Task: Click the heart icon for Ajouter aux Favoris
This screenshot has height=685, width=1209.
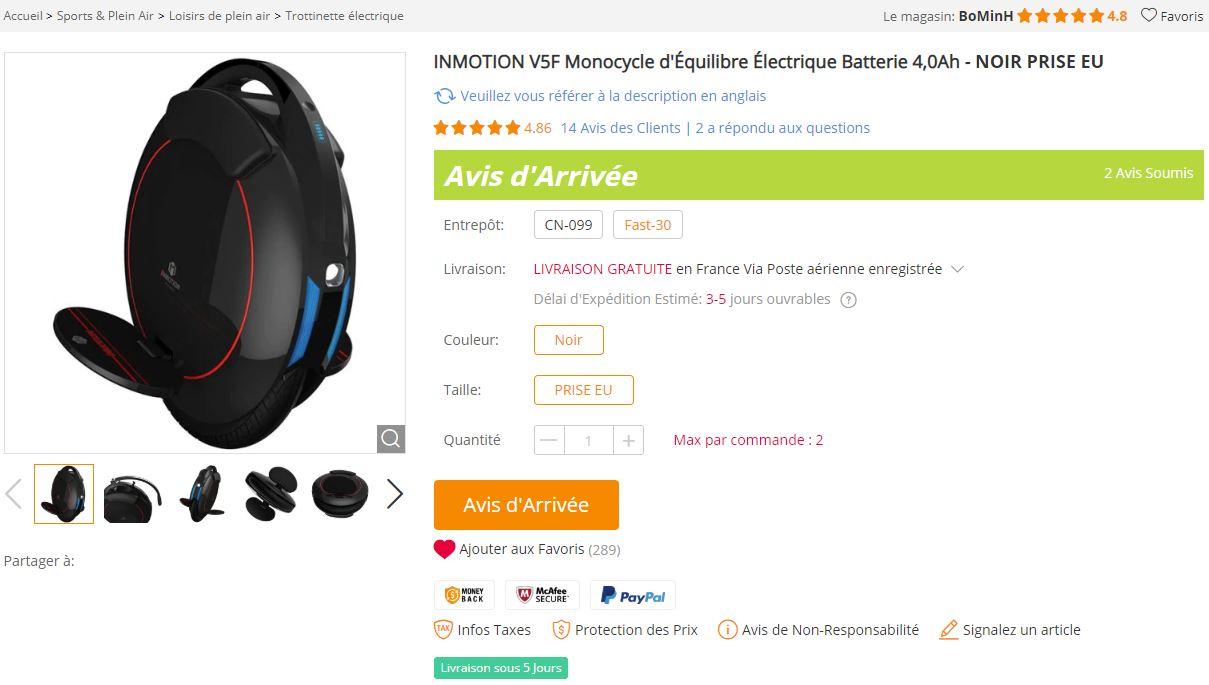Action: pyautogui.click(x=444, y=549)
